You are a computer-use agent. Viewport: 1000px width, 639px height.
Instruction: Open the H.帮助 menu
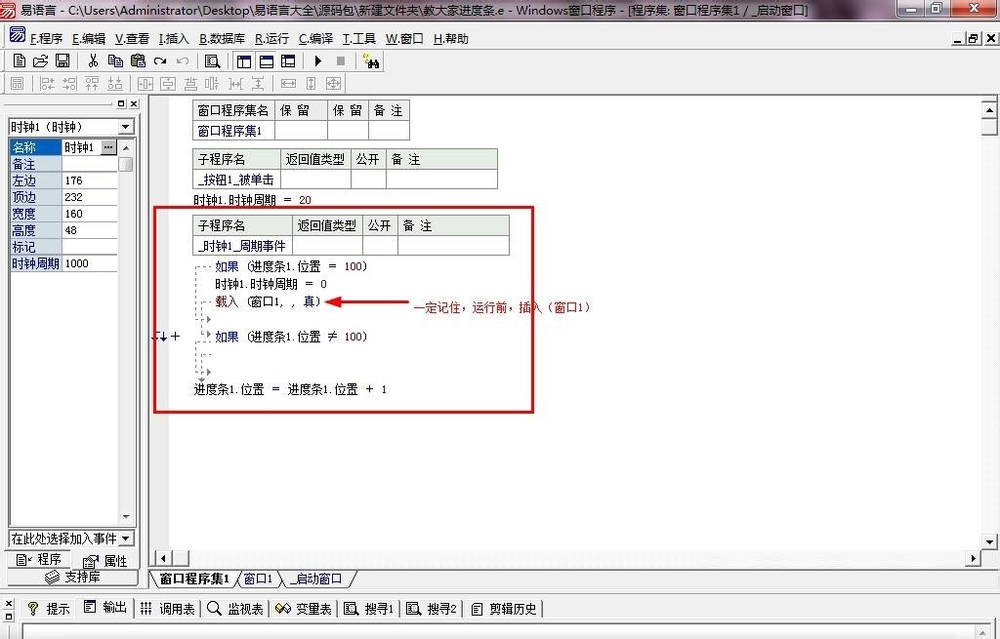[451, 39]
